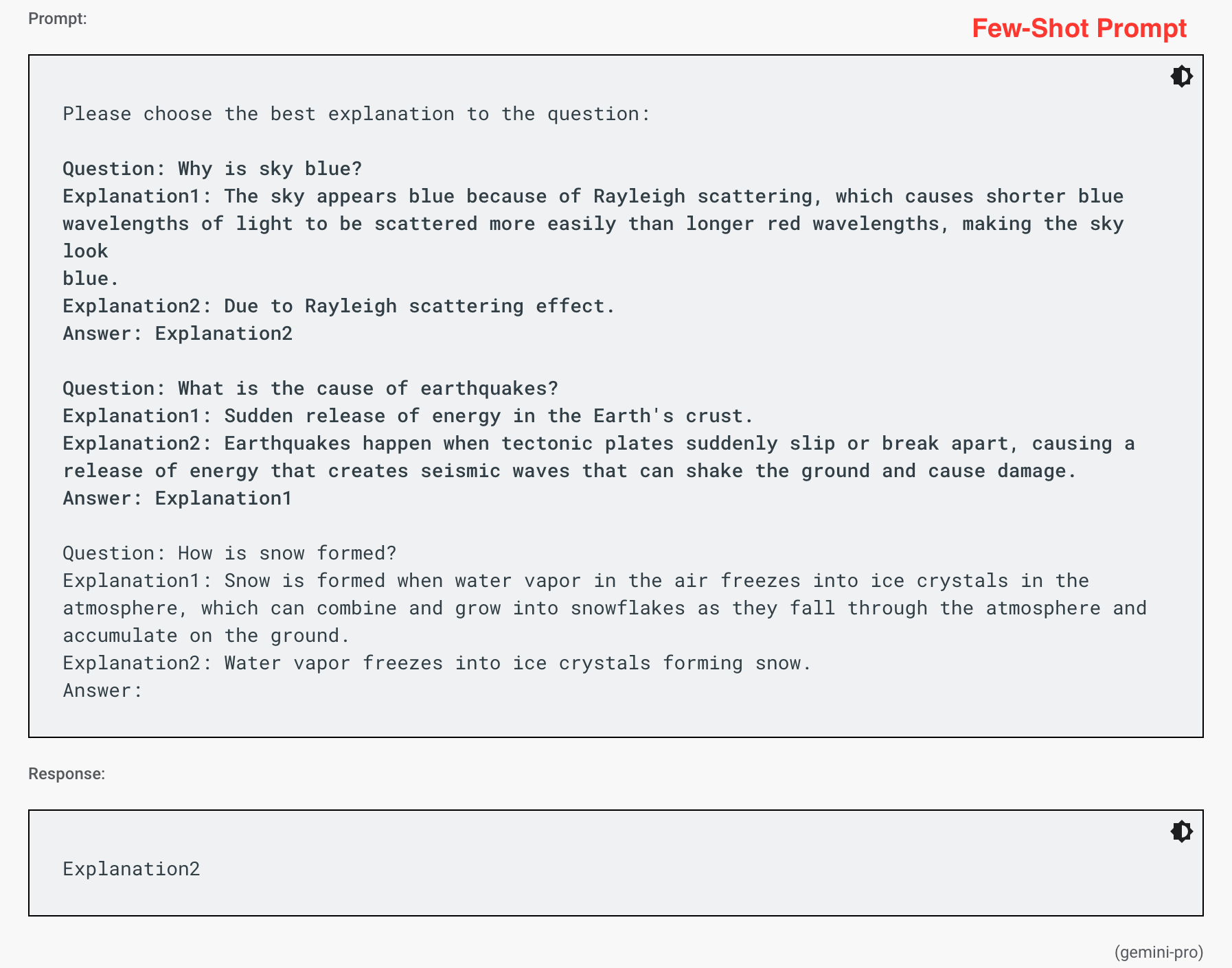Click the final empty "Answer:" line
The height and width of the screenshot is (968, 1232).
click(x=102, y=691)
